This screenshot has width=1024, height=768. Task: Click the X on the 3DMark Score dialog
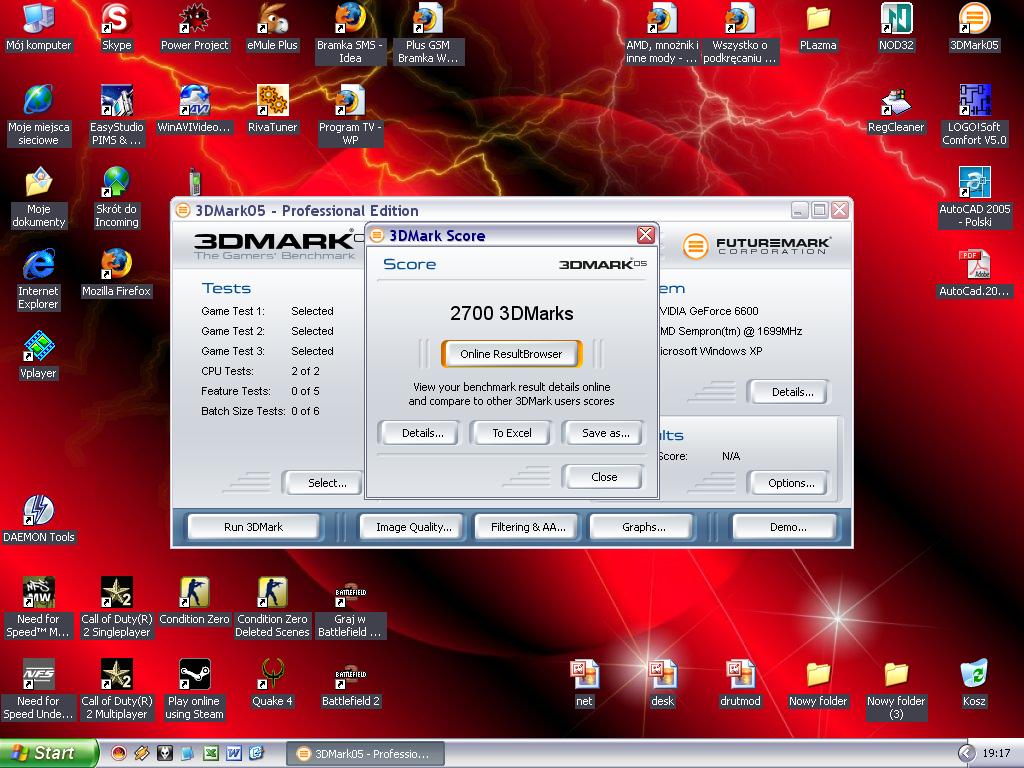coord(645,235)
